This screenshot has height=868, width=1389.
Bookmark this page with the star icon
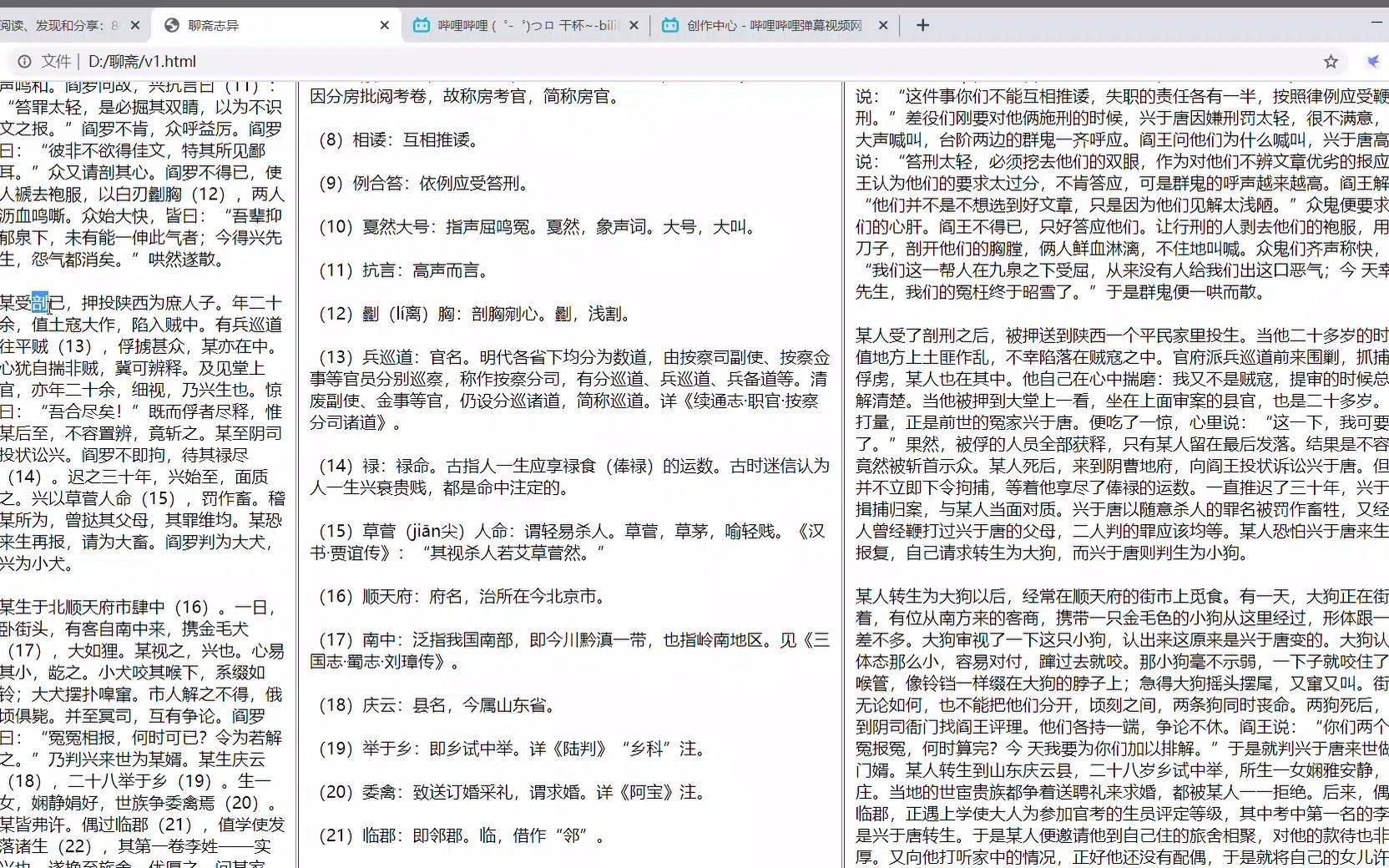pyautogui.click(x=1331, y=61)
